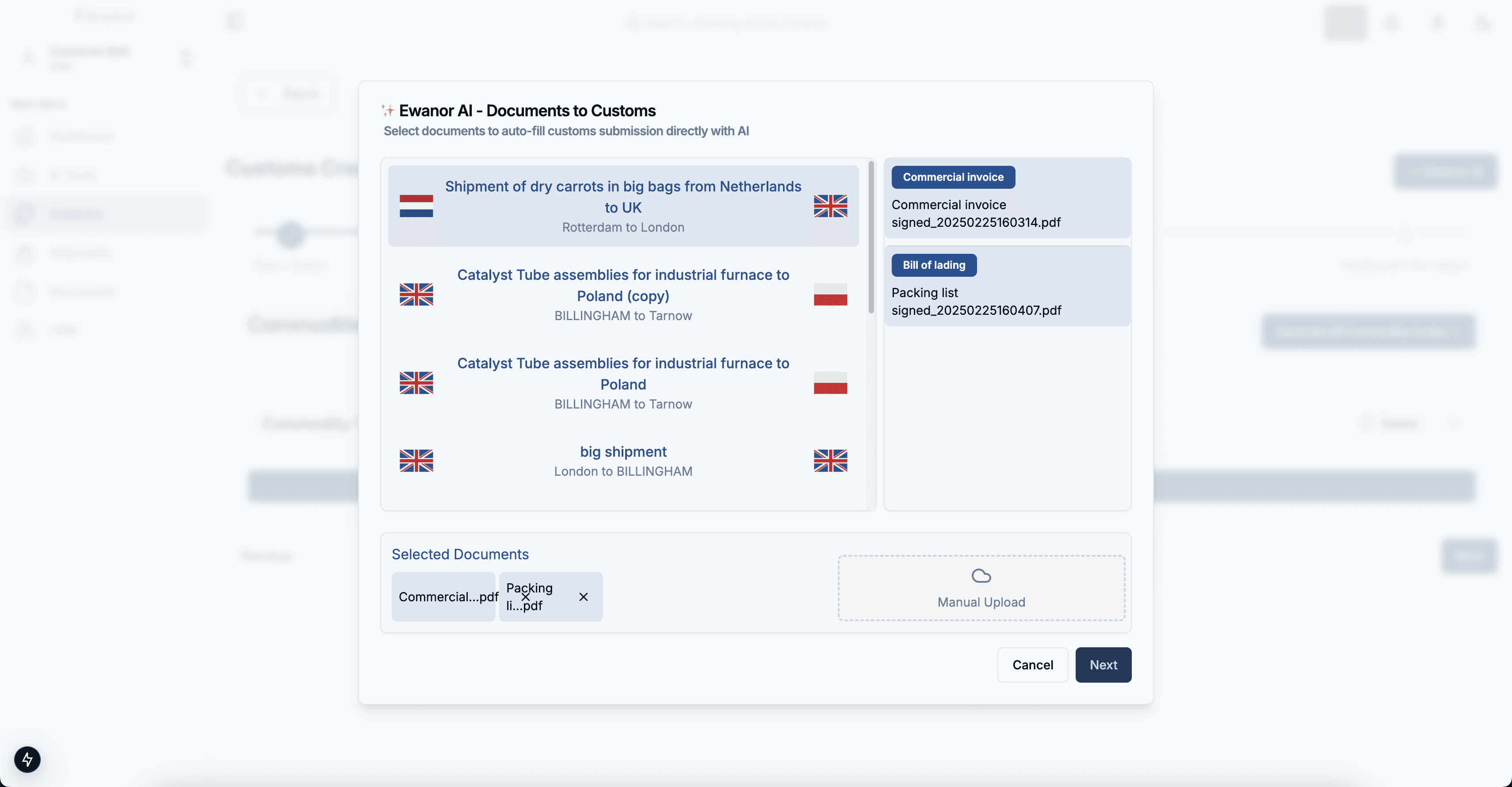Viewport: 1512px width, 787px height.
Task: Cancel the Documents to Customs dialog
Action: pos(1032,665)
